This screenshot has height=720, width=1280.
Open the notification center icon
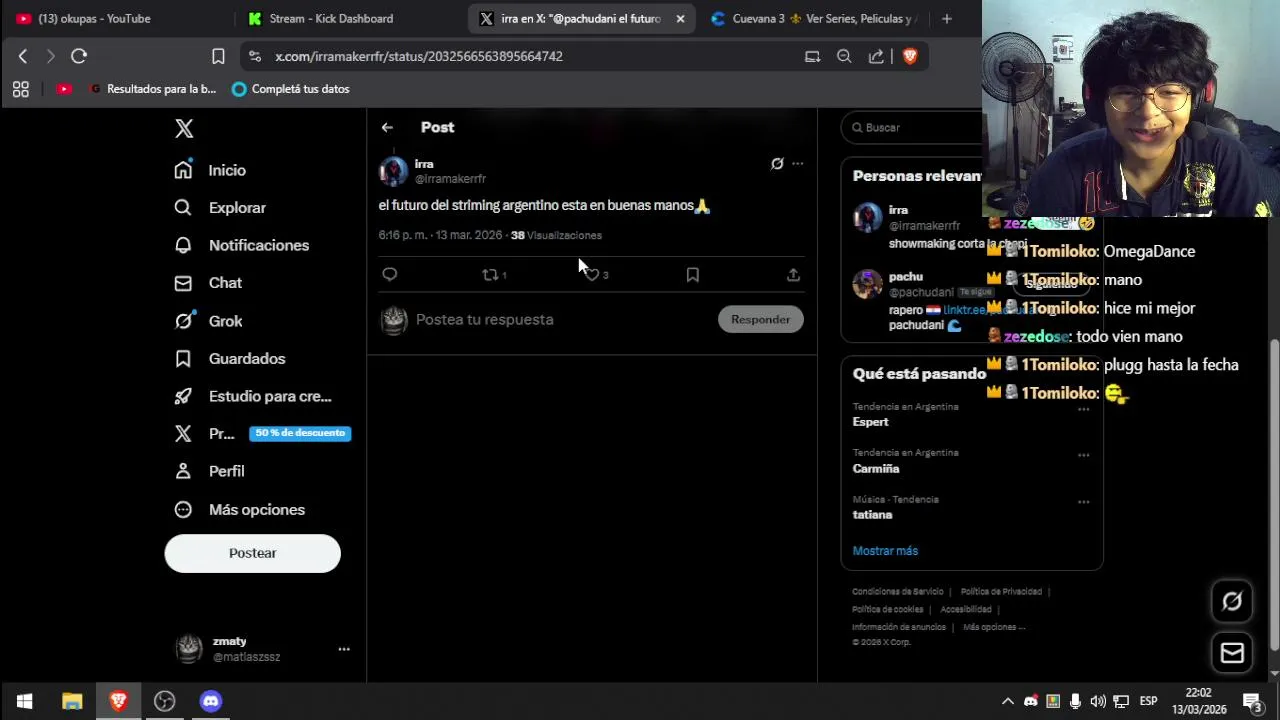tap(1252, 701)
